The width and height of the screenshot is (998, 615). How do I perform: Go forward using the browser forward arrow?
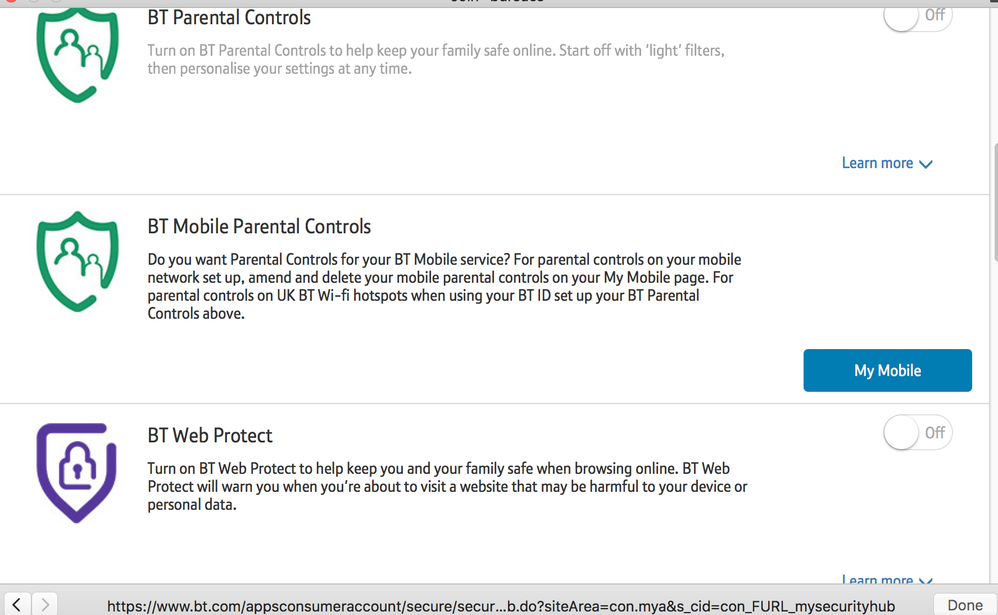[x=45, y=604]
